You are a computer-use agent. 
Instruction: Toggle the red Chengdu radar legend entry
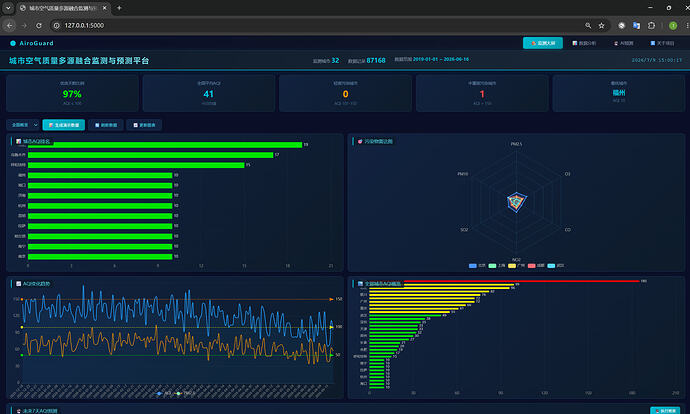536,266
